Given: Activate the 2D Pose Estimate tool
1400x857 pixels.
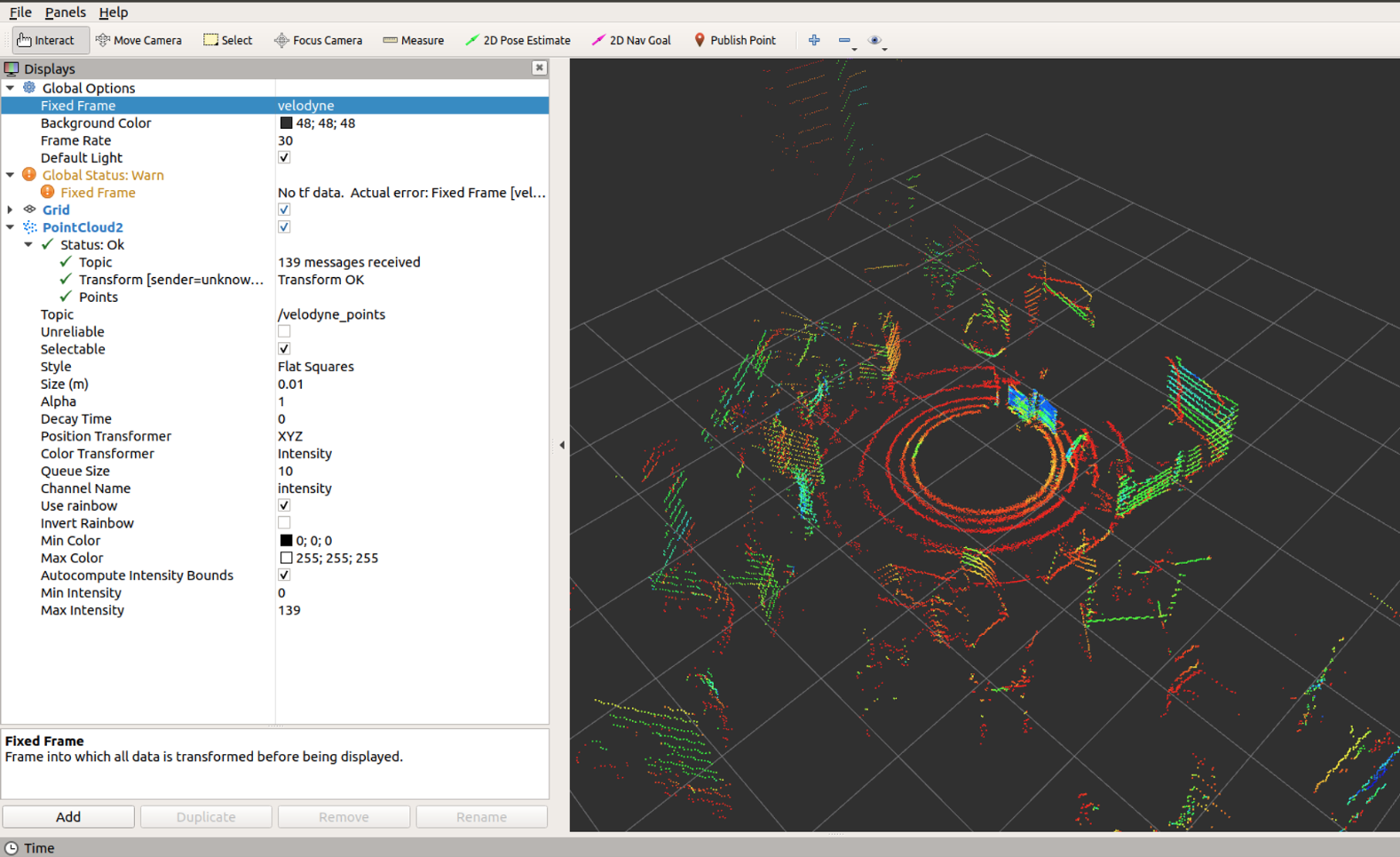Looking at the screenshot, I should [x=518, y=40].
